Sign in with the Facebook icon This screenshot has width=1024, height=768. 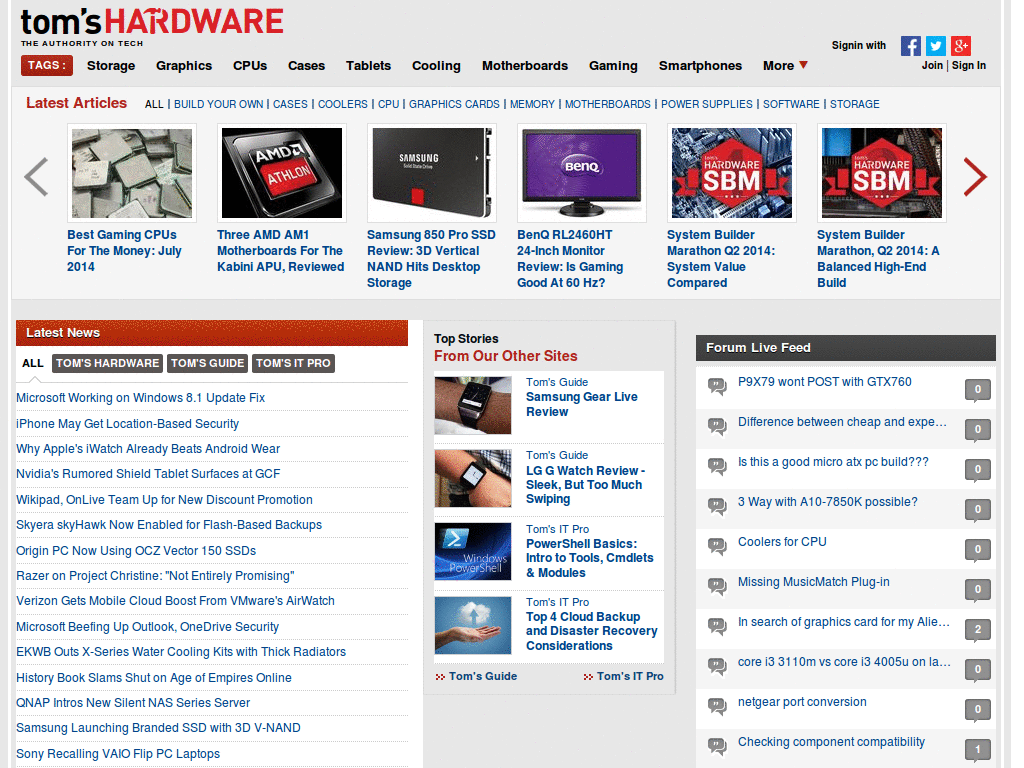(x=910, y=45)
